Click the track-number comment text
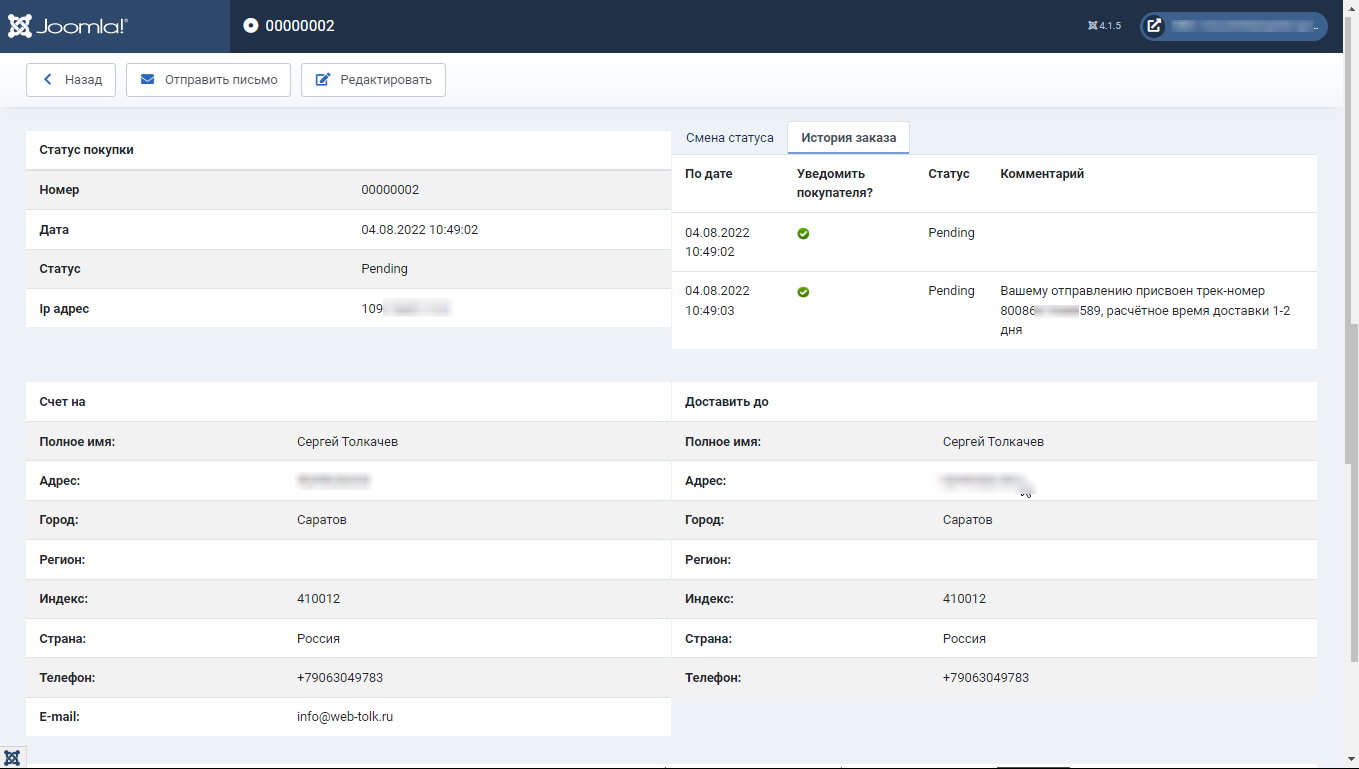Screen dimensions: 1359x769 pos(1144,310)
